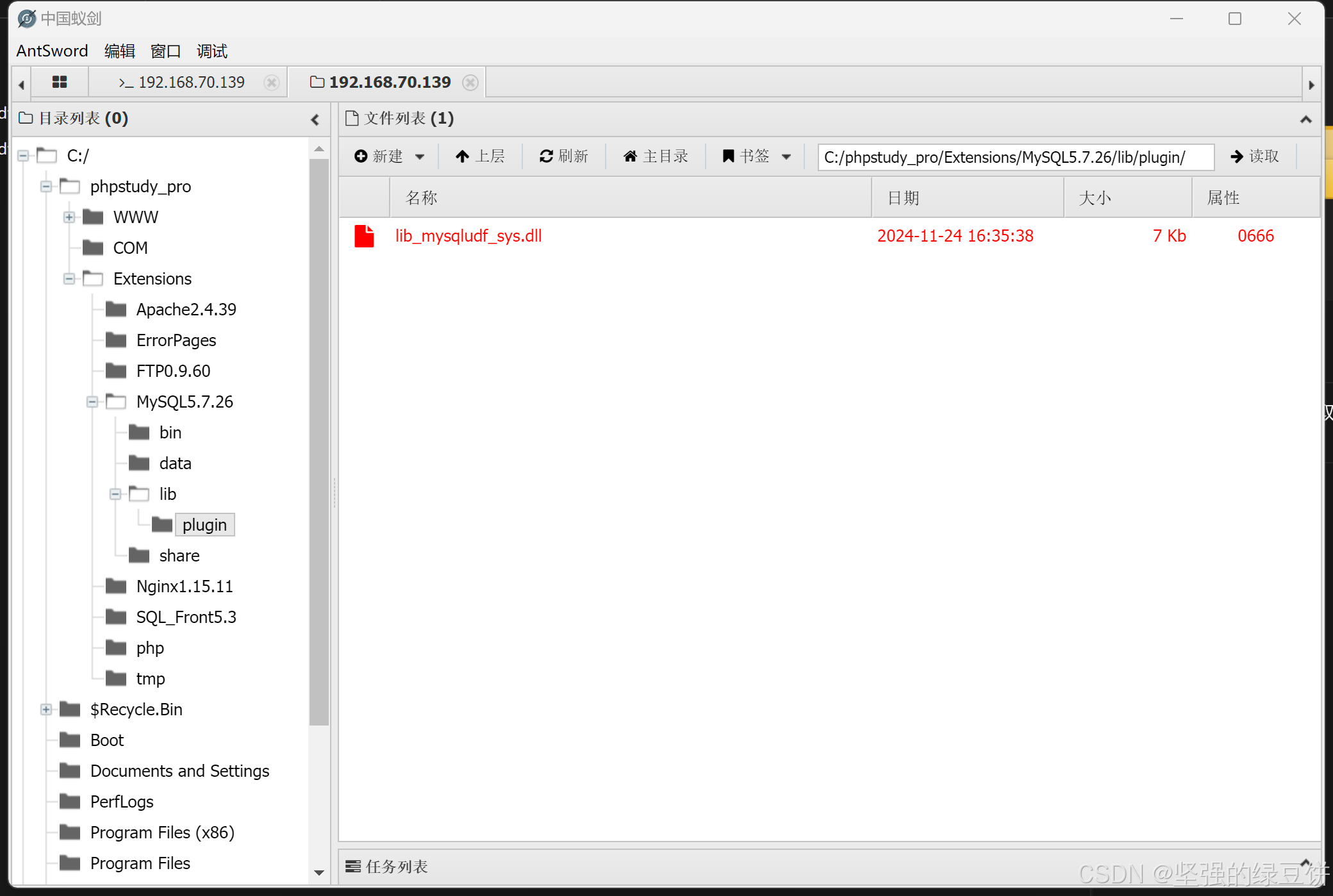Open the 编辑 menu
Viewport: 1333px width, 896px height.
[119, 51]
